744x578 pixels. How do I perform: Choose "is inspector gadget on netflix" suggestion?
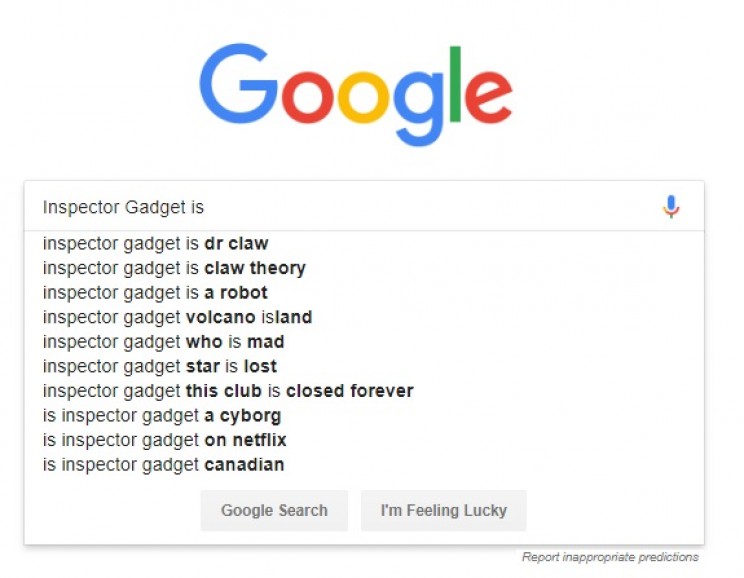(165, 440)
